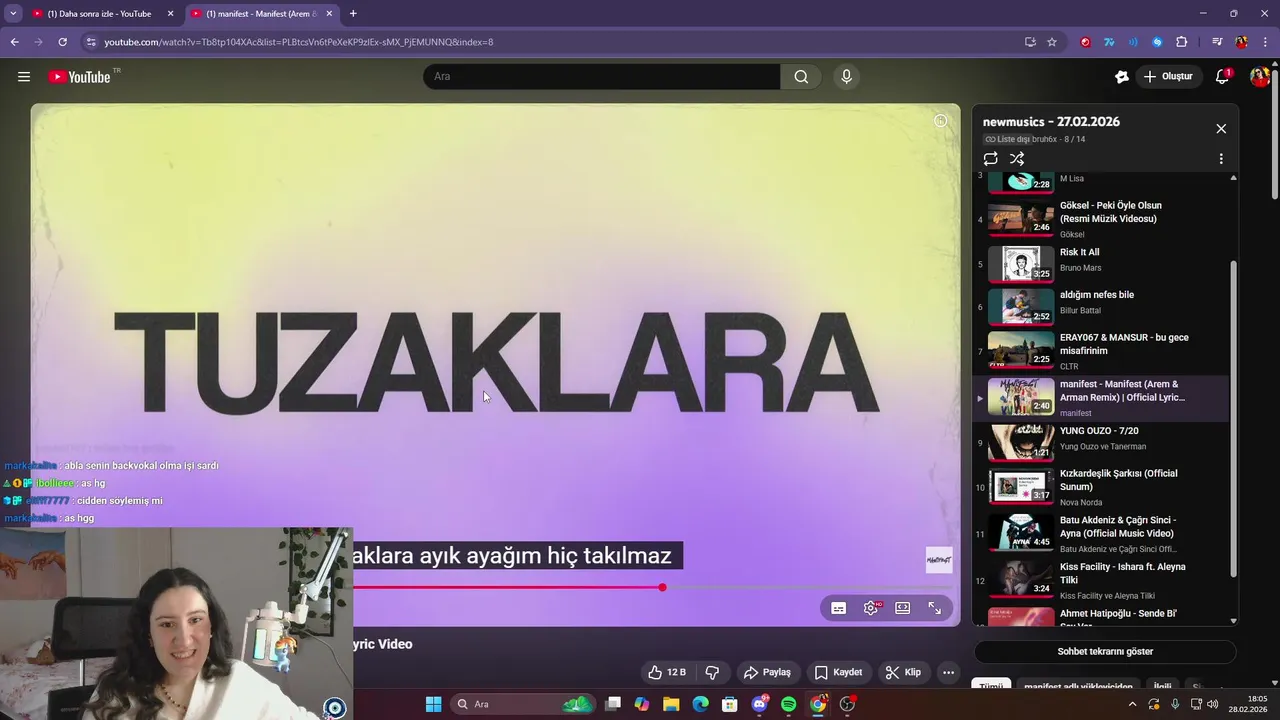The height and width of the screenshot is (720, 1280).
Task: Open the tab search dropdown
Action: pyautogui.click(x=13, y=13)
